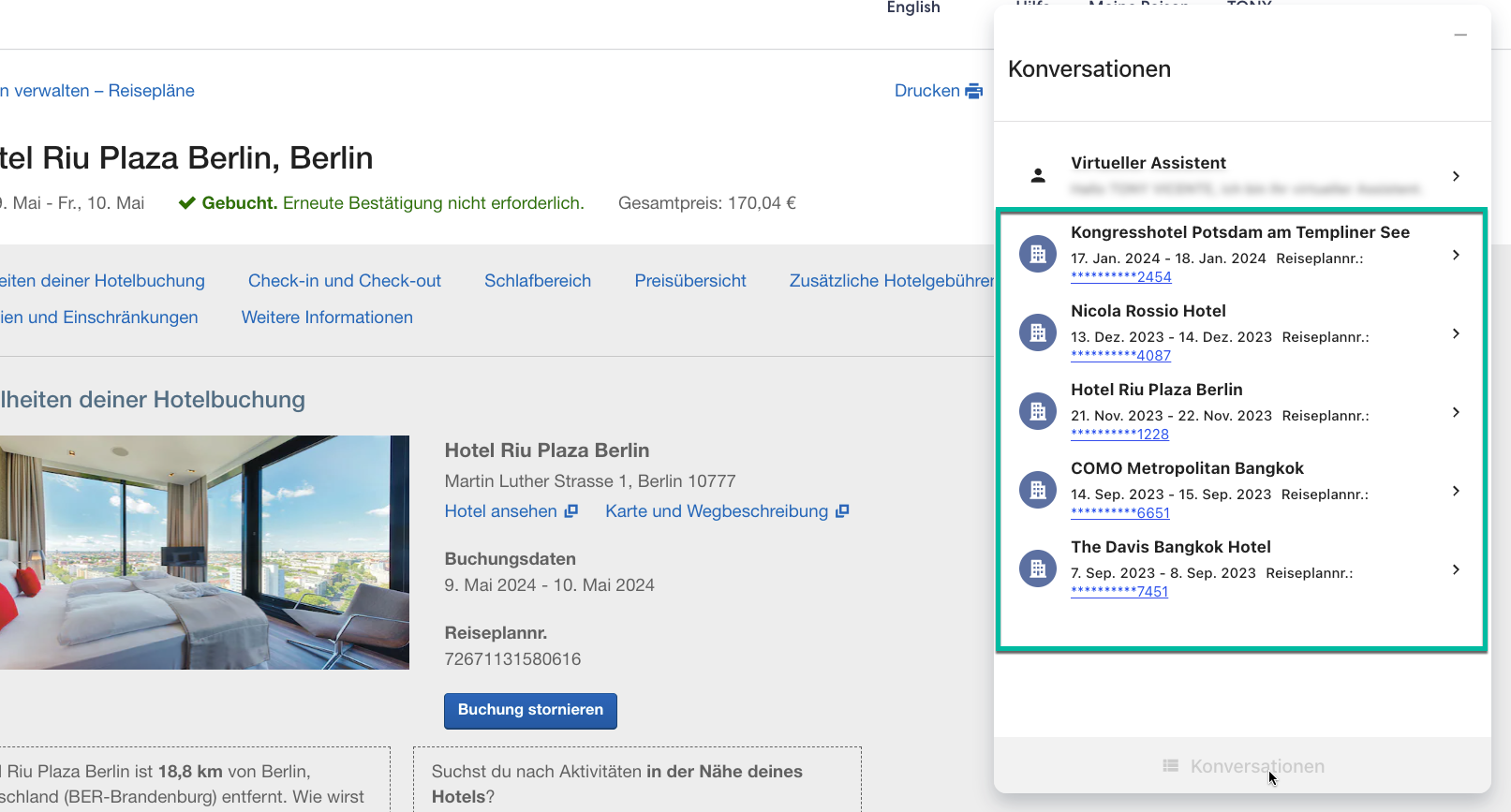This screenshot has height=812, width=1511.
Task: Open itinerary number ending 2454
Action: [x=1121, y=277]
